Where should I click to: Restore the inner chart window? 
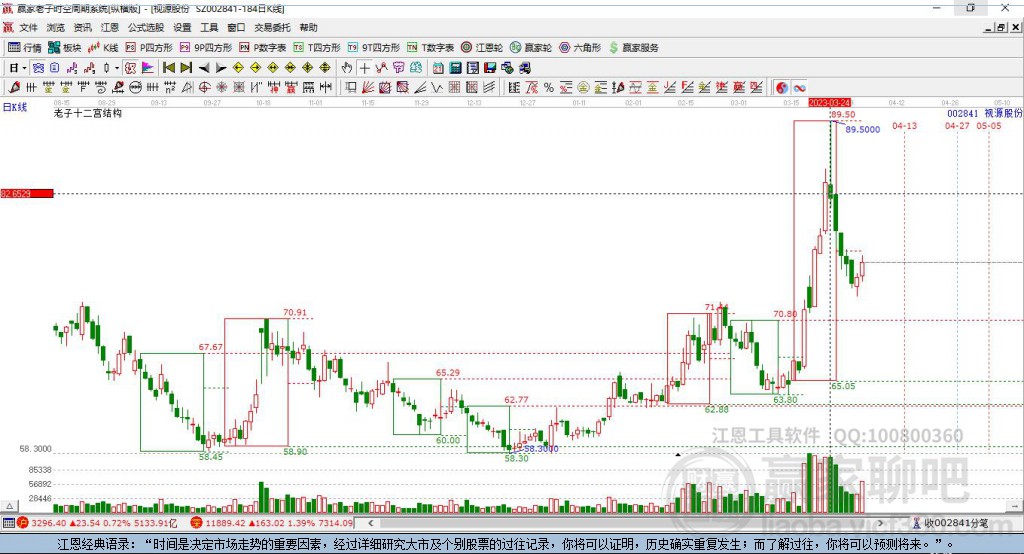pos(1001,27)
